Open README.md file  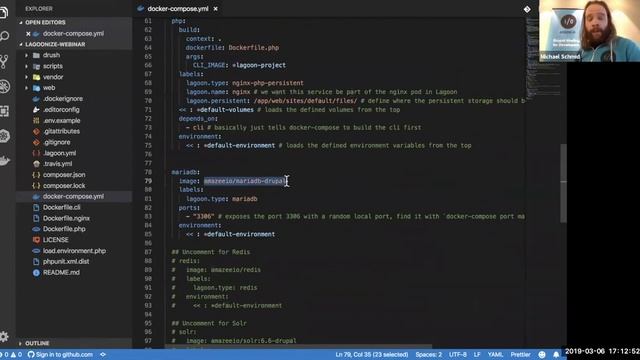click(61, 273)
